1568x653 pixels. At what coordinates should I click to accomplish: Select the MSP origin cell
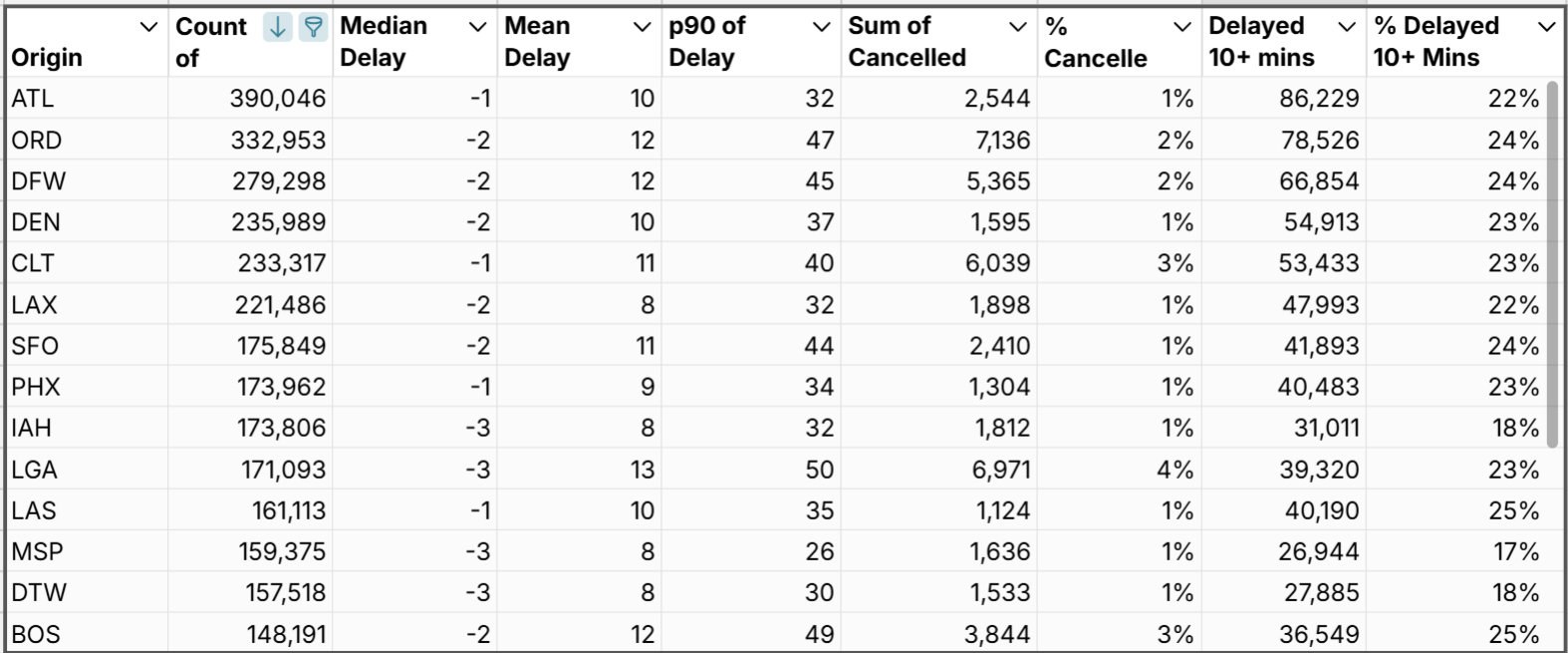tap(37, 551)
